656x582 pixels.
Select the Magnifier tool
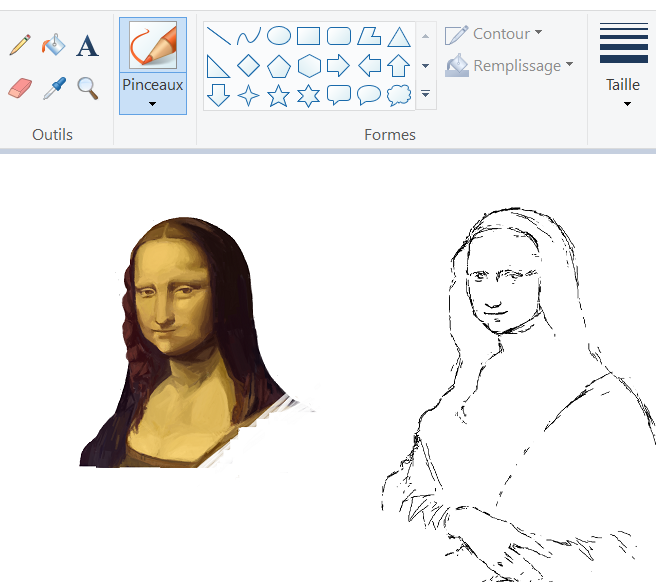tap(88, 88)
